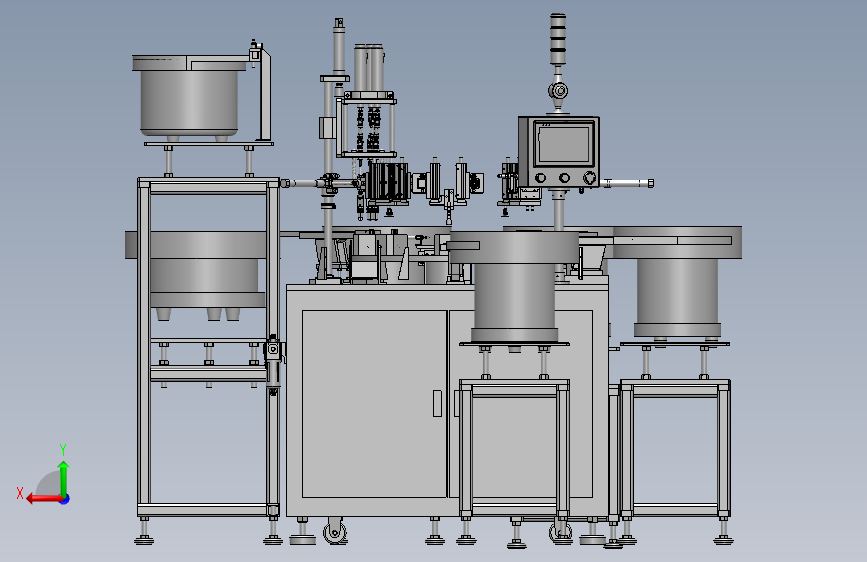The width and height of the screenshot is (867, 562).
Task: Select the cabinet door handle on the base
Action: tap(437, 403)
